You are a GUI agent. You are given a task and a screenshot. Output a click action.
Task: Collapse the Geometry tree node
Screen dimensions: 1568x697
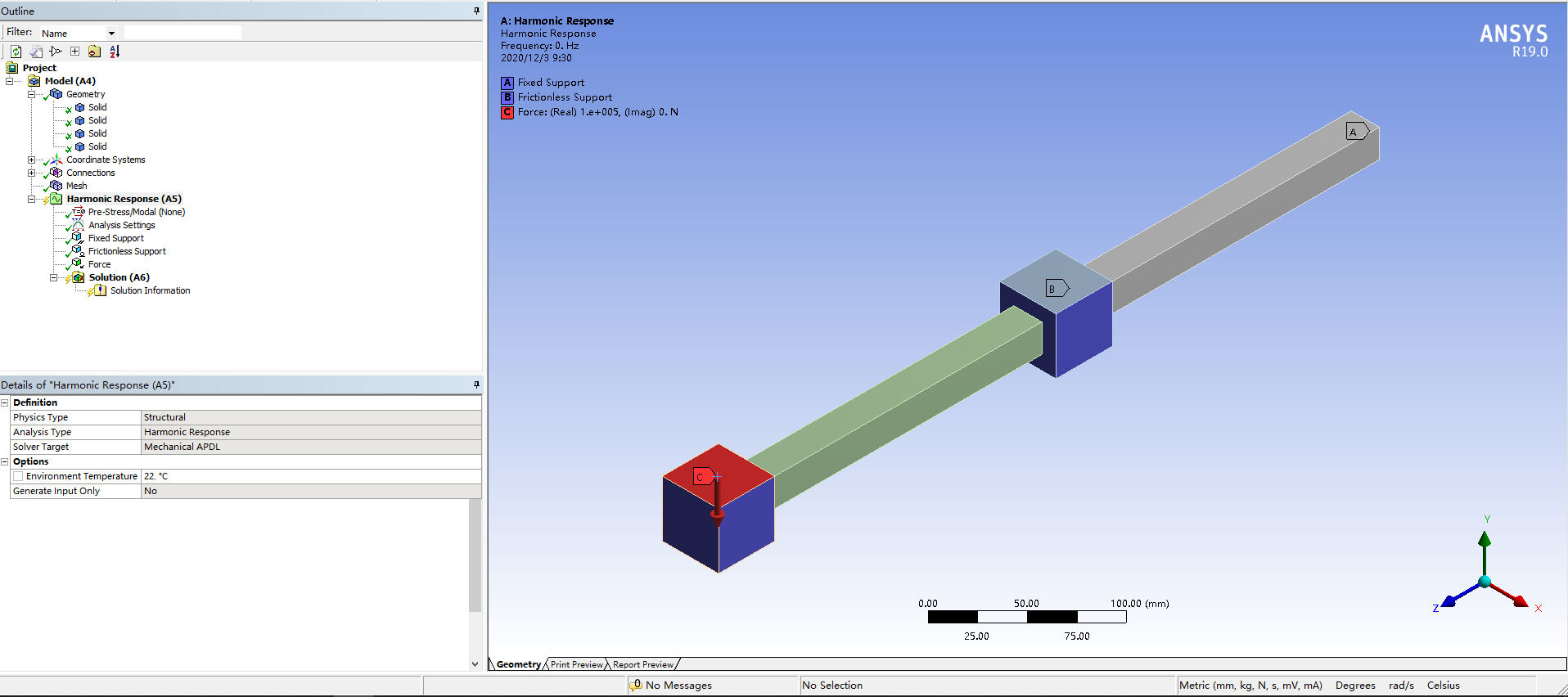(32, 94)
